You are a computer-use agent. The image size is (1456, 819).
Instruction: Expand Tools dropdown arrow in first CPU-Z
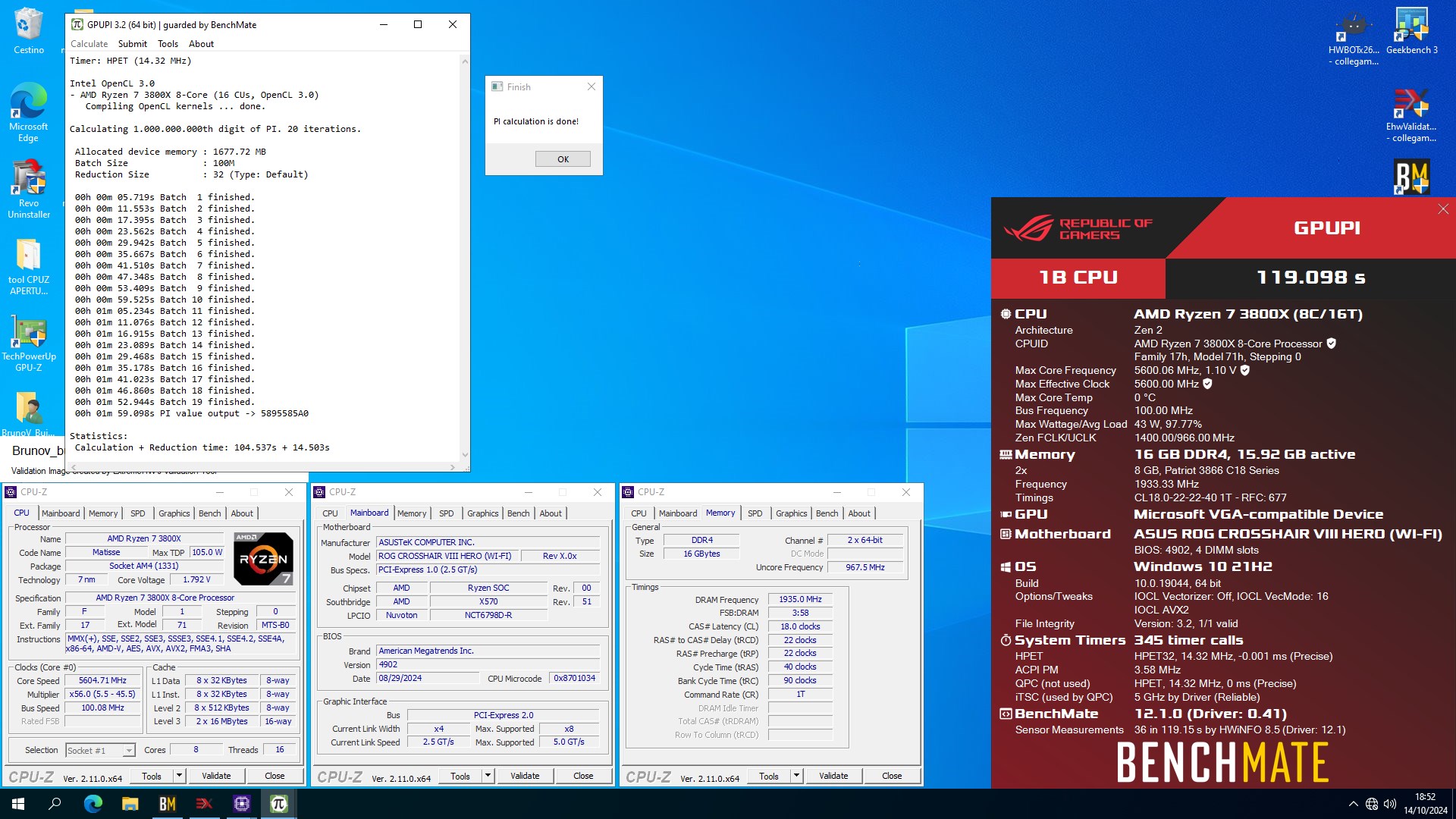click(179, 776)
